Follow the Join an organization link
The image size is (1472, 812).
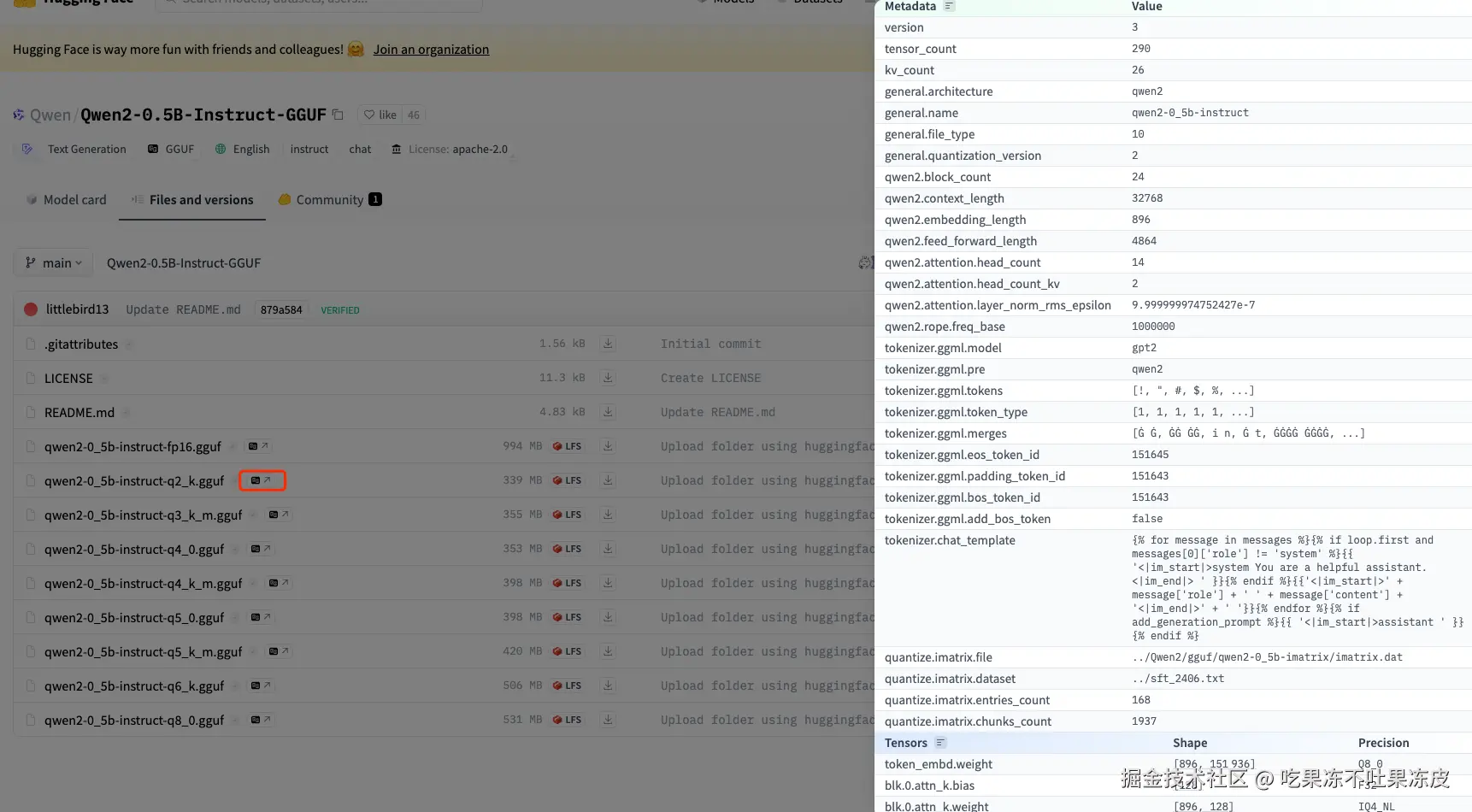pyautogui.click(x=431, y=50)
